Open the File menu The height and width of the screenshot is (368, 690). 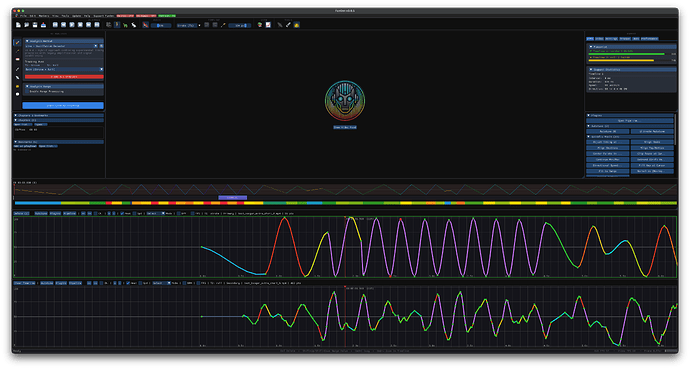click(23, 16)
